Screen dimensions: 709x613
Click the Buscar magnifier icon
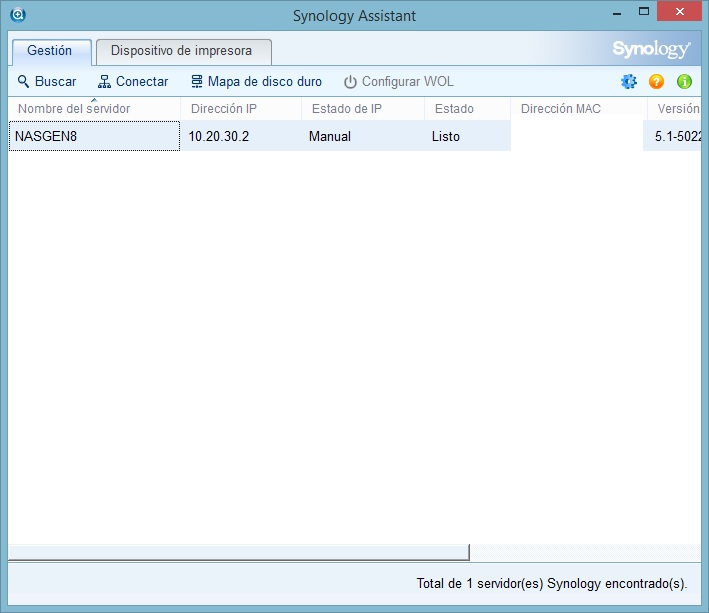pyautogui.click(x=24, y=82)
